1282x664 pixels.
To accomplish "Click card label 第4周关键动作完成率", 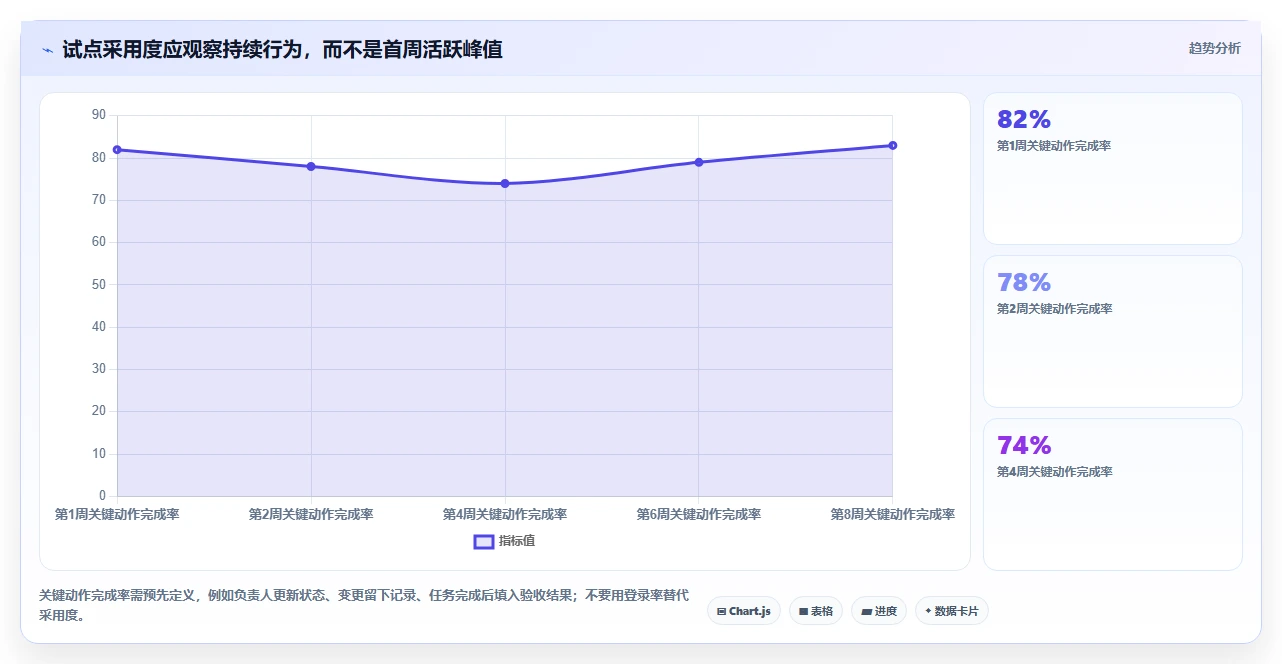I will click(1054, 472).
